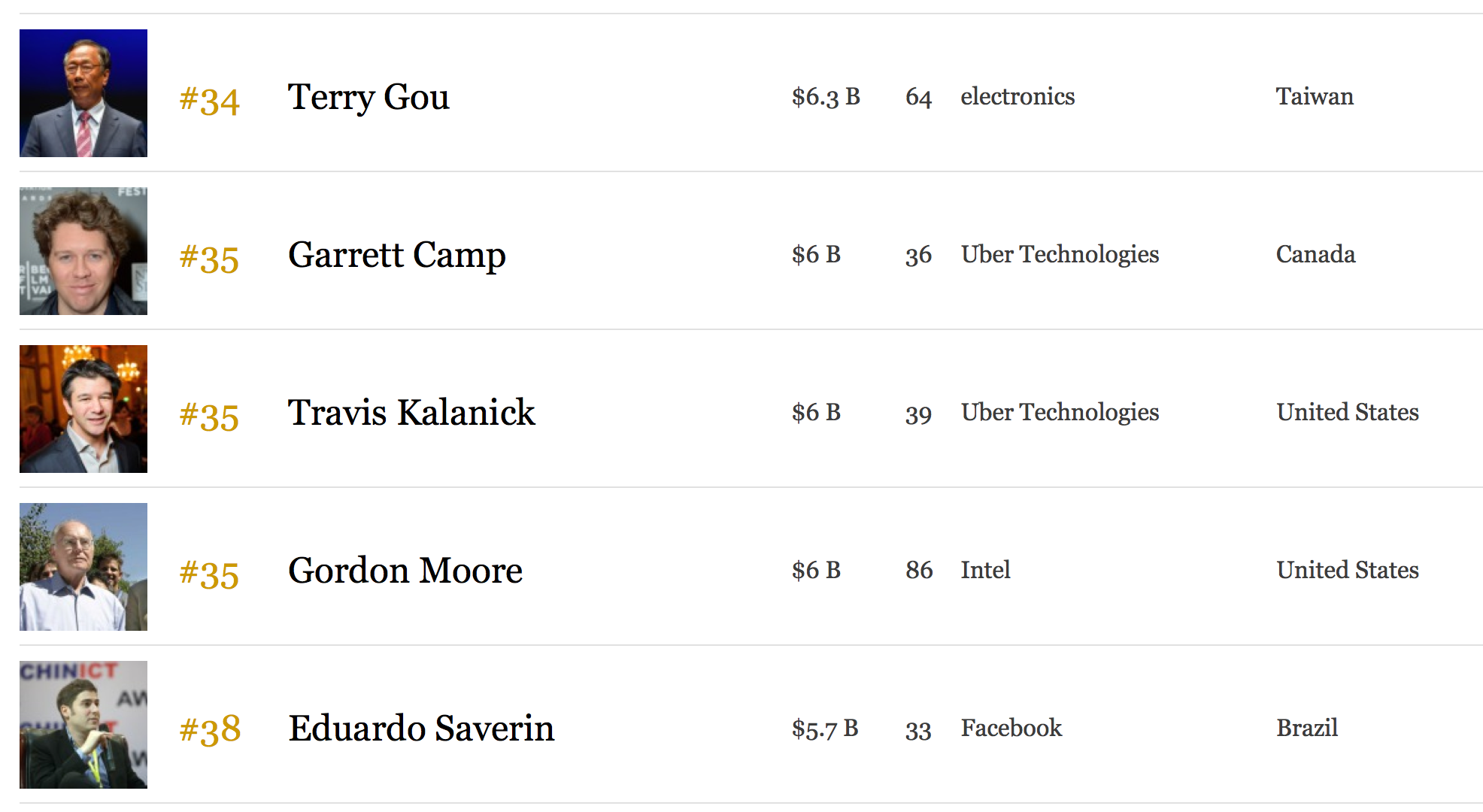Screen dimensions: 1483x812
Task: Open the Eduardo Saverin name link
Action: pyautogui.click(x=421, y=728)
